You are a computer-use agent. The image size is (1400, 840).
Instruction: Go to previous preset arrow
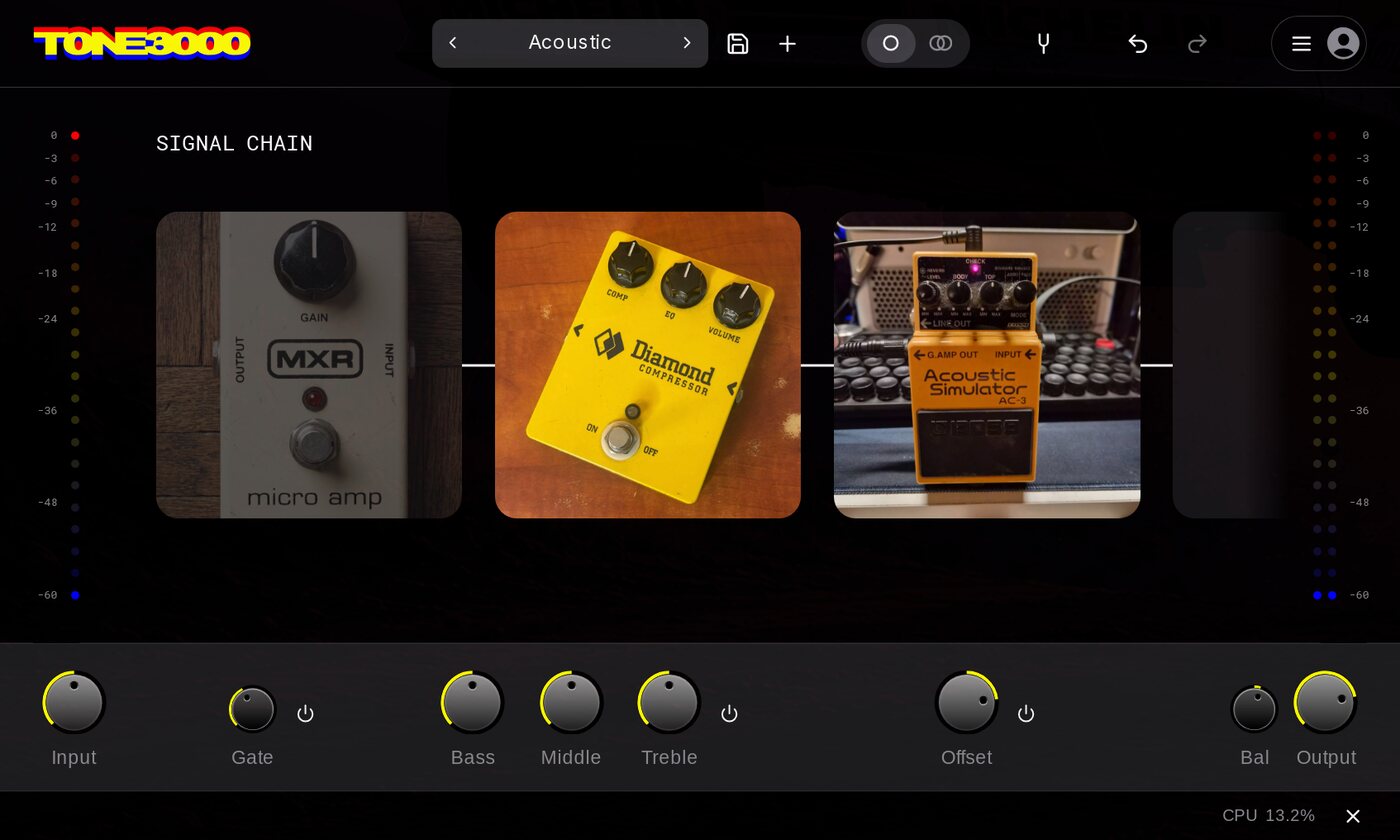(453, 43)
